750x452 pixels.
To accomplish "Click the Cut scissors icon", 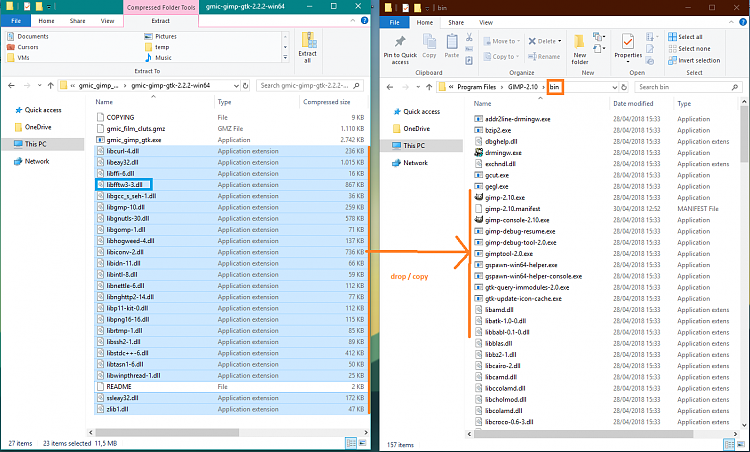I will point(469,37).
